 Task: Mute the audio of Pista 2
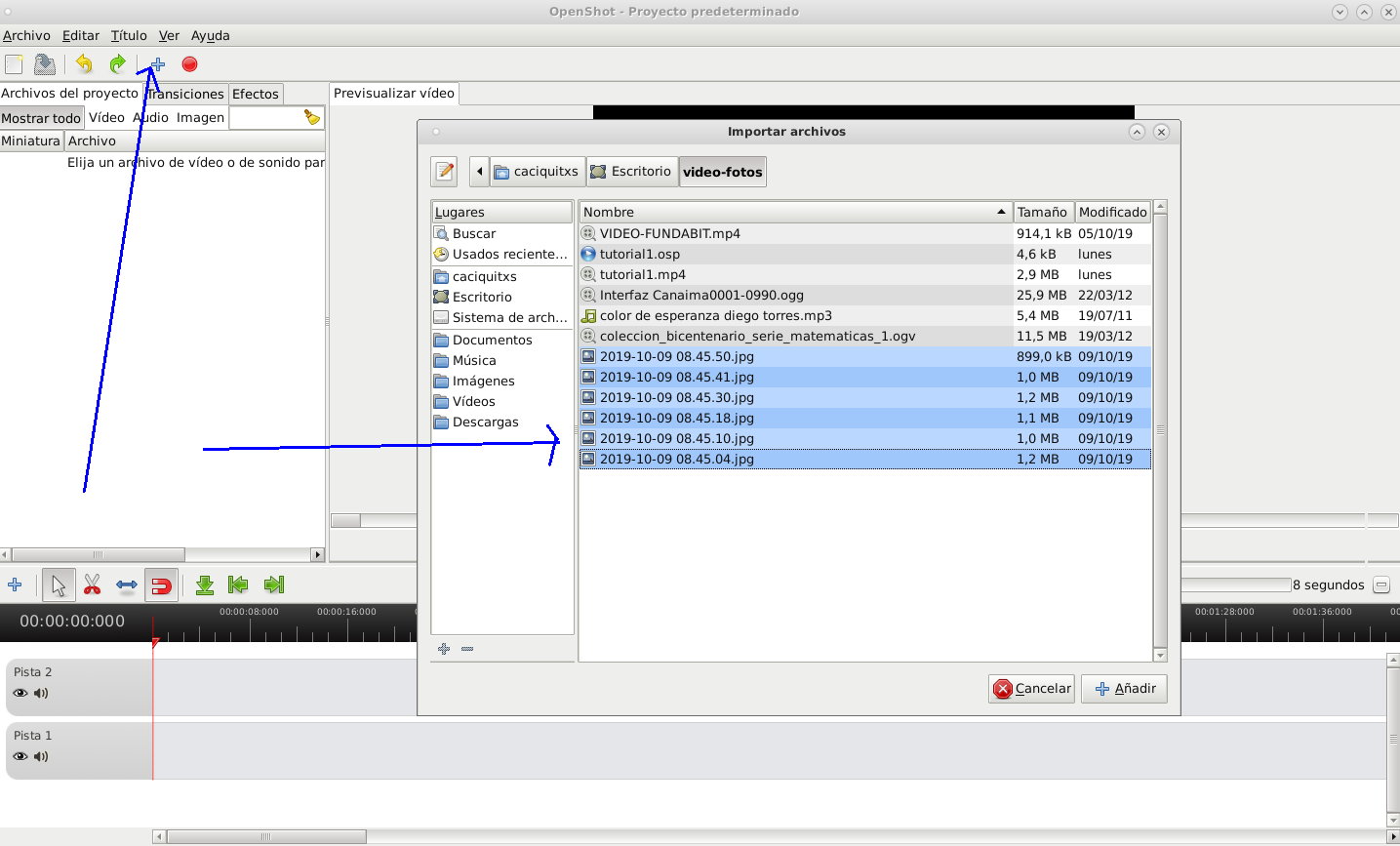pyautogui.click(x=41, y=694)
